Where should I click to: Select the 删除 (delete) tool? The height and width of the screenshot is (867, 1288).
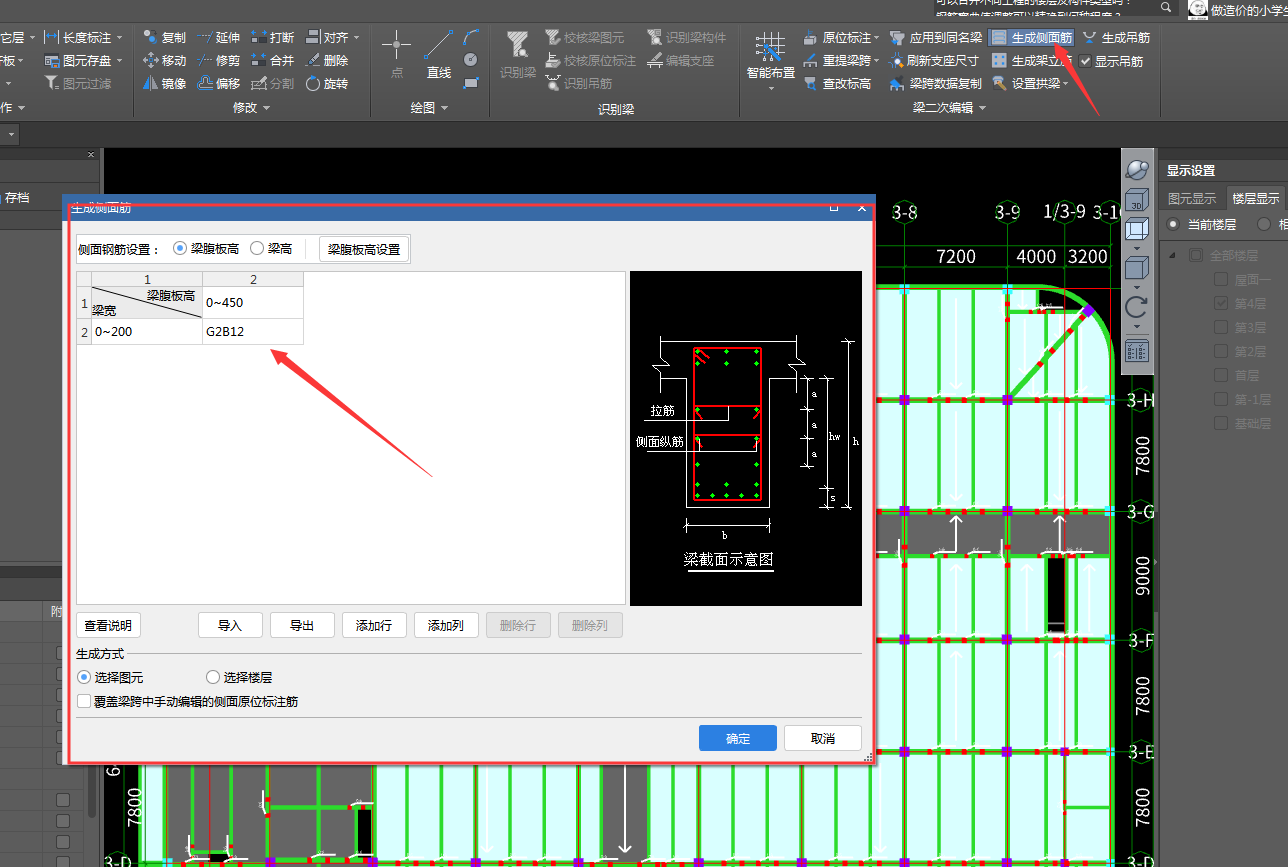click(x=327, y=60)
